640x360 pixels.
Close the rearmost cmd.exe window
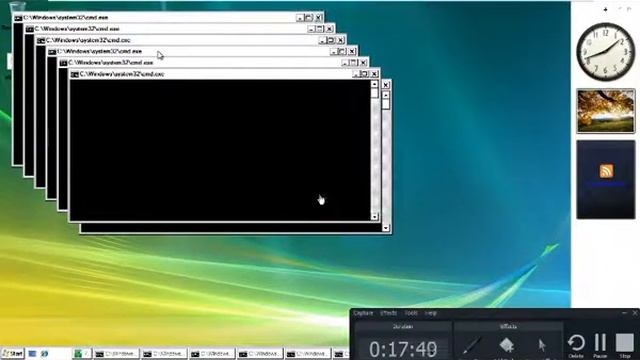(318, 18)
